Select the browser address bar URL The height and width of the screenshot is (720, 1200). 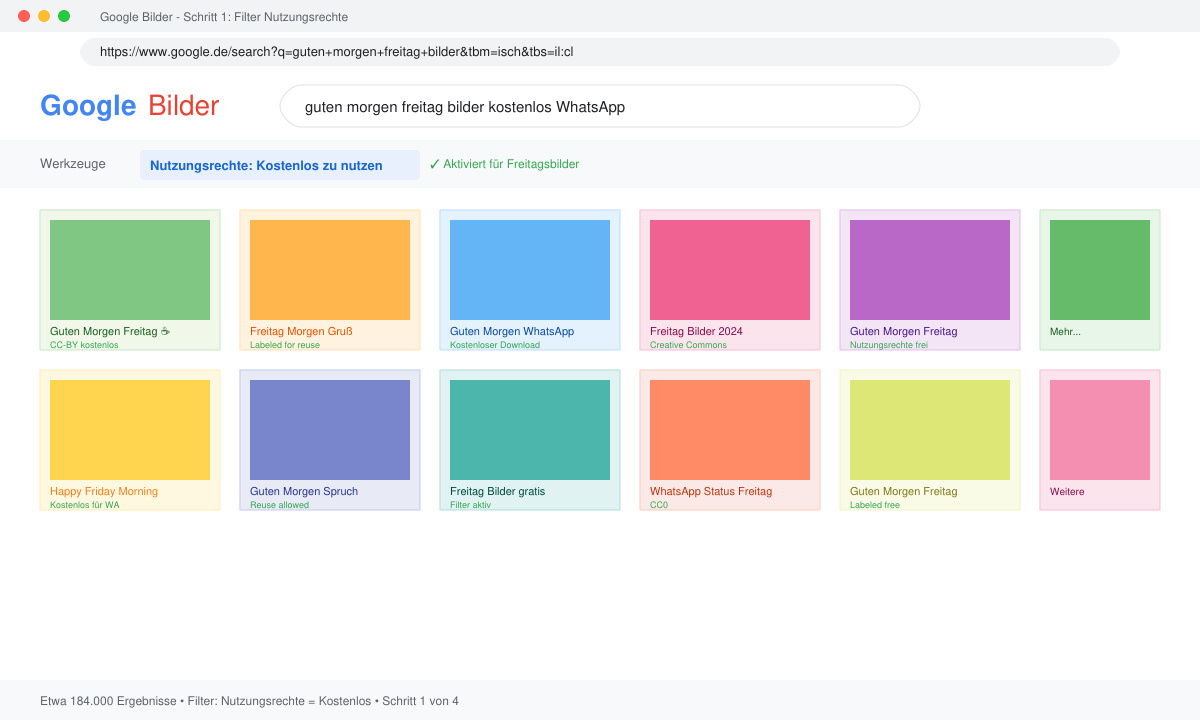point(600,52)
